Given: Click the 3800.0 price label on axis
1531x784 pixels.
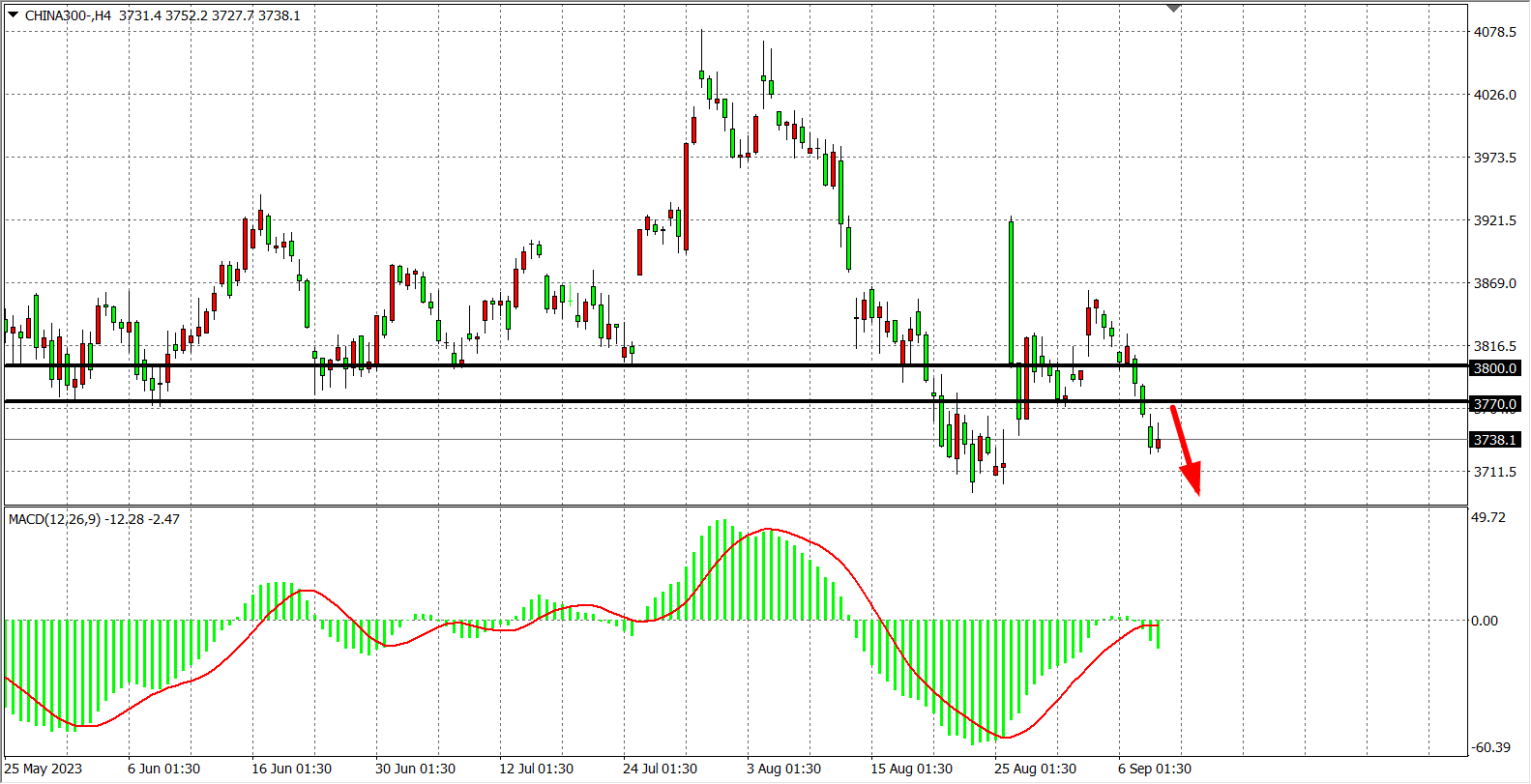Looking at the screenshot, I should [x=1494, y=368].
